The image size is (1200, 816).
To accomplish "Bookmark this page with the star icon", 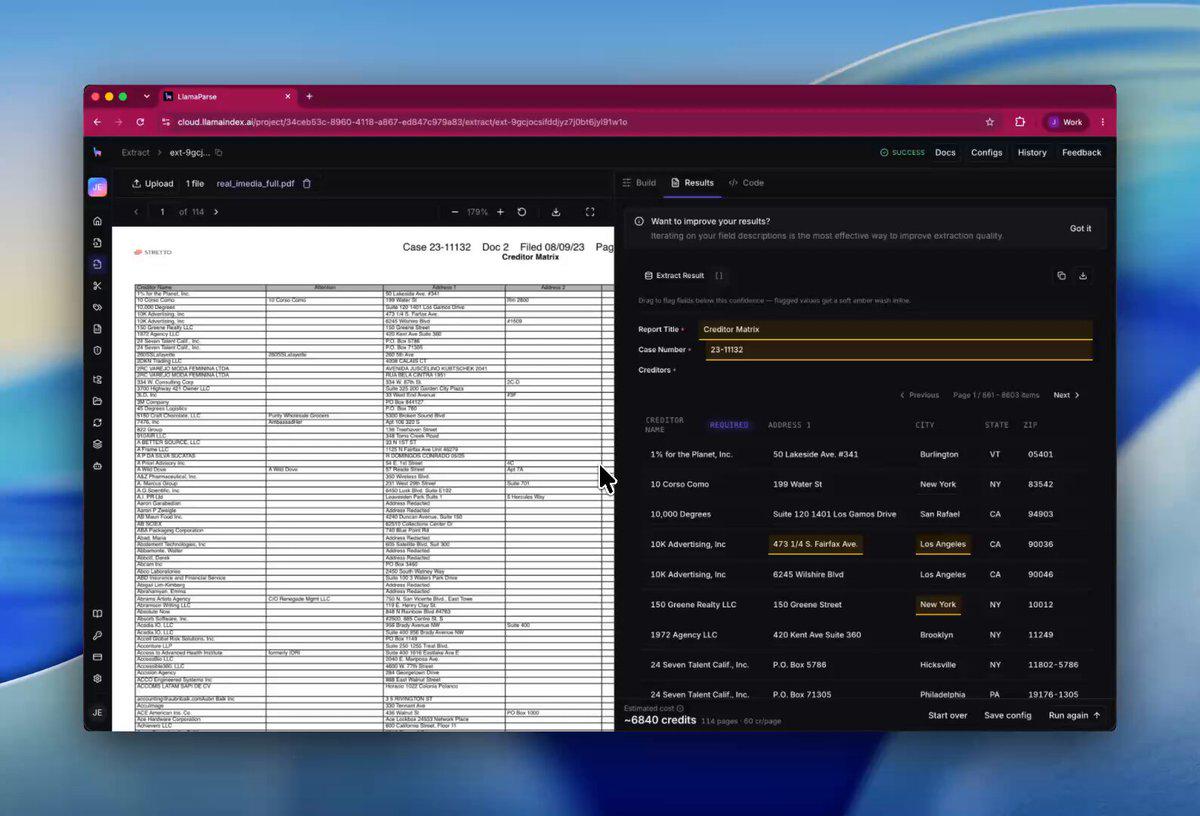I will pyautogui.click(x=990, y=122).
